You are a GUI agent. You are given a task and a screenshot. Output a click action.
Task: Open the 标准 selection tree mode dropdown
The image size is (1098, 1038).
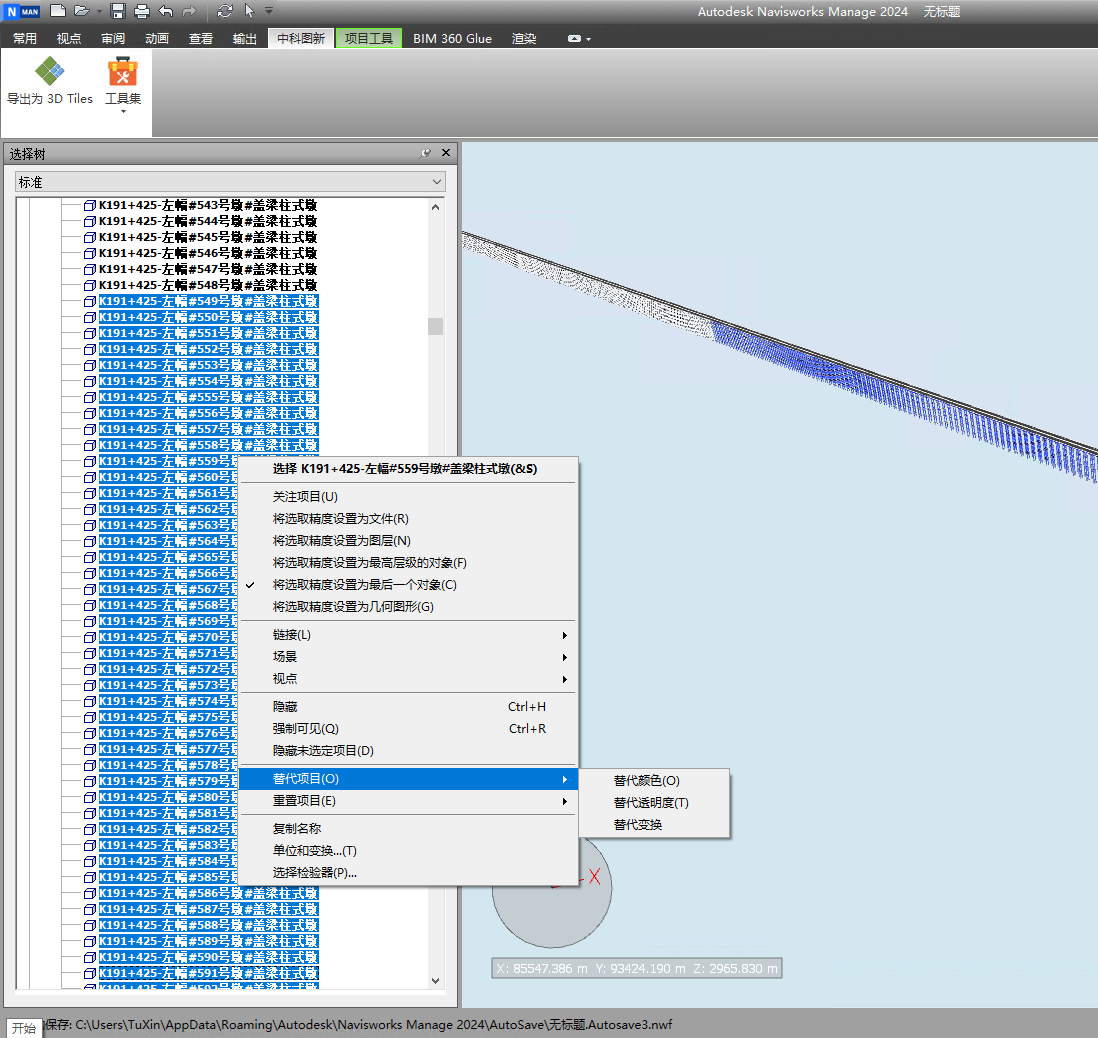point(230,182)
